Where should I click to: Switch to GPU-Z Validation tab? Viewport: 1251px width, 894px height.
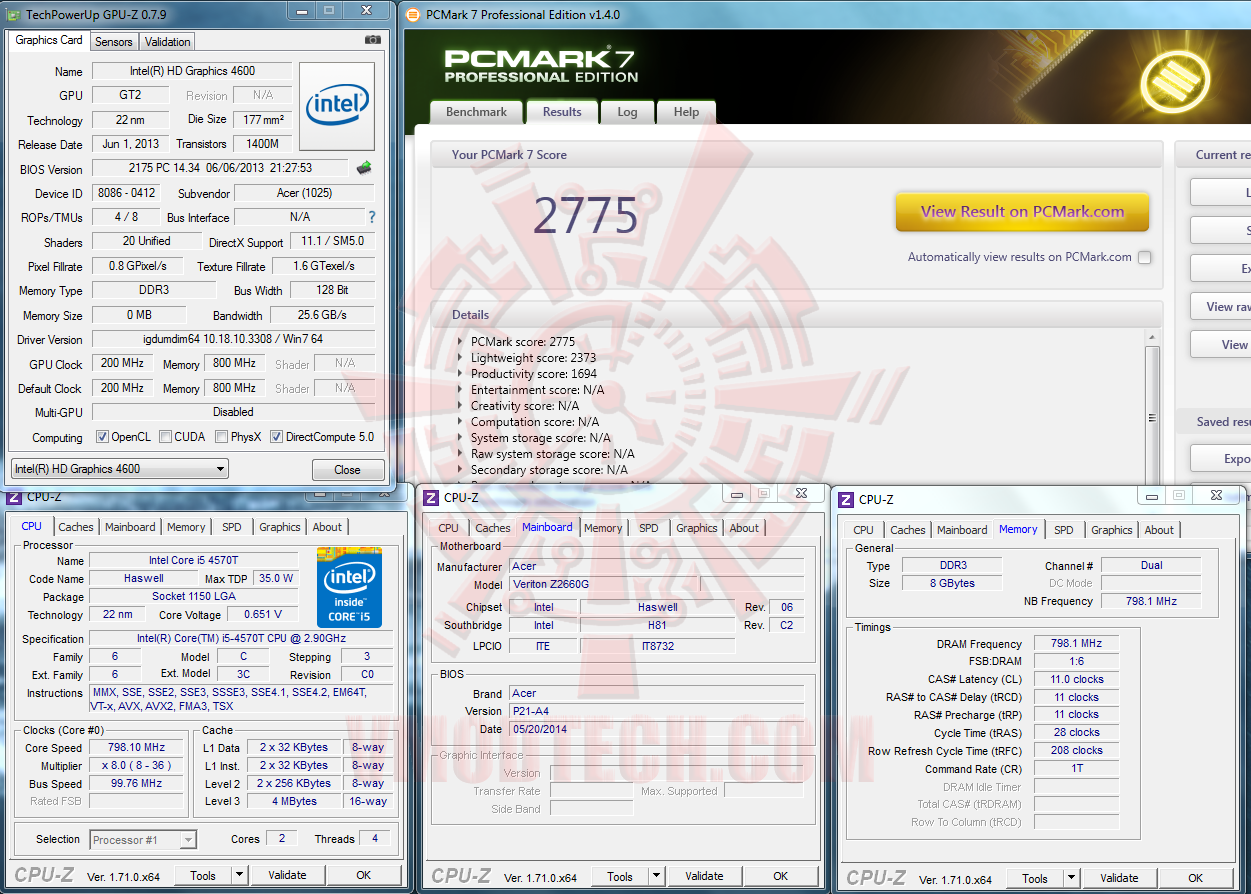(167, 42)
